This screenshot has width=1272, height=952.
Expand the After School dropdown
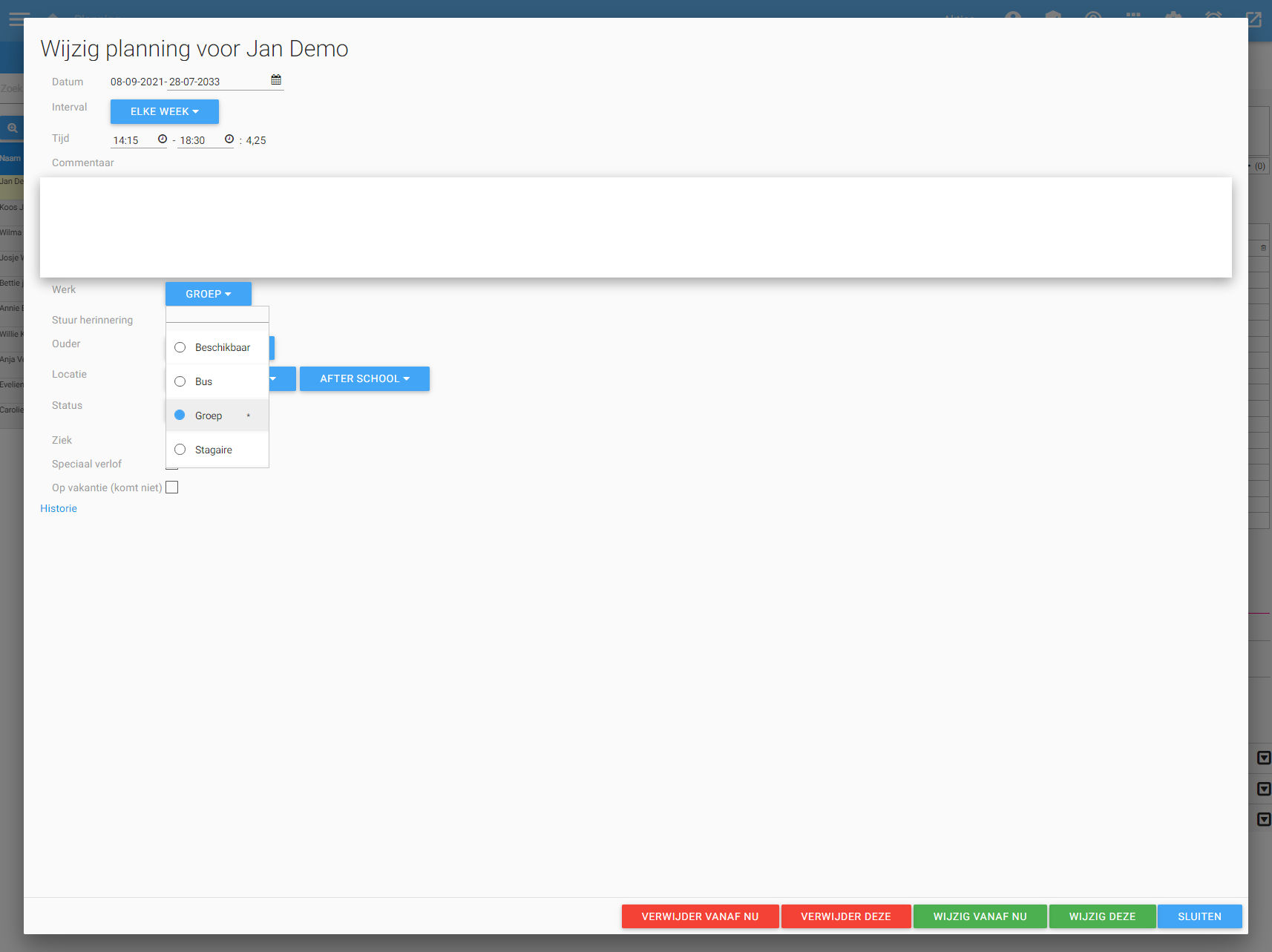pyautogui.click(x=364, y=378)
